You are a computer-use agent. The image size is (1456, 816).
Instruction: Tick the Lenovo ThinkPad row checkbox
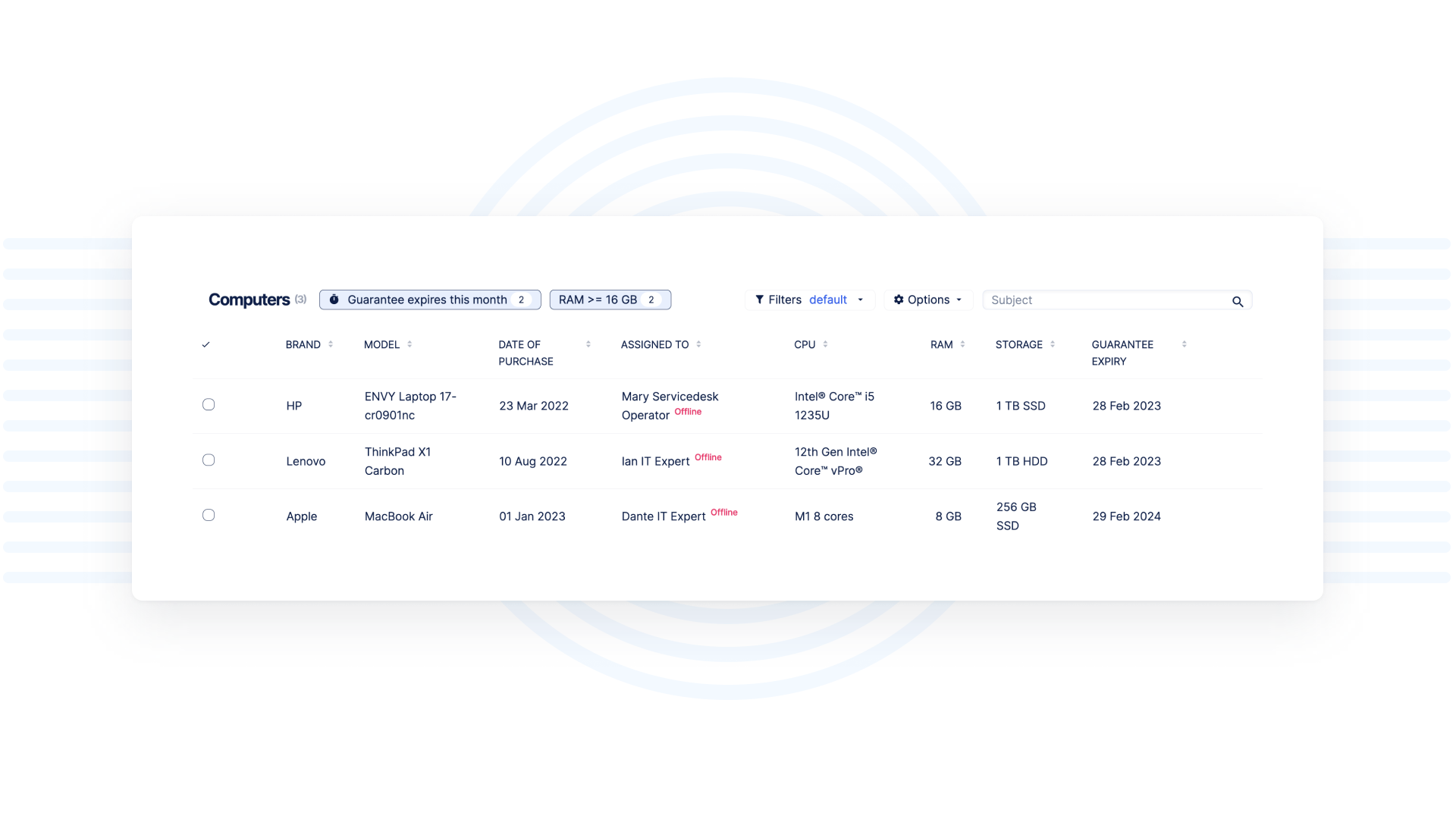(x=209, y=460)
